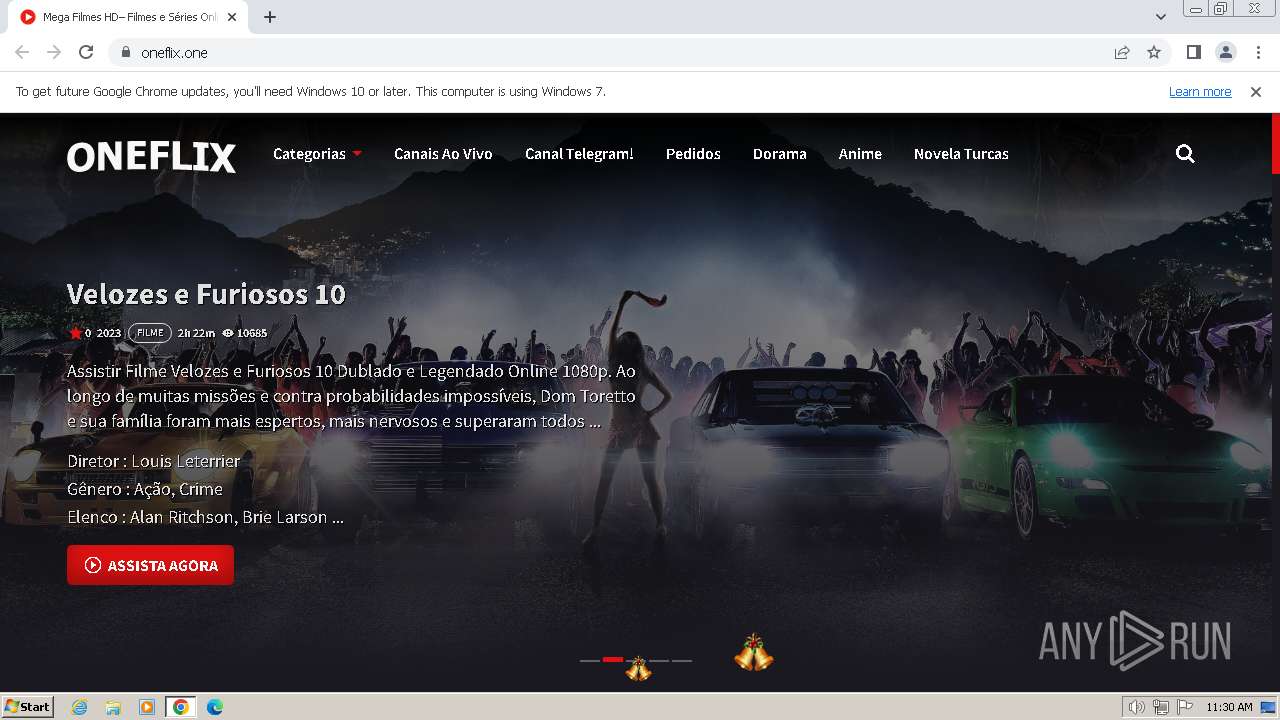This screenshot has height=720, width=1280.
Task: Open Canais Ao Vivo menu item
Action: coord(443,154)
